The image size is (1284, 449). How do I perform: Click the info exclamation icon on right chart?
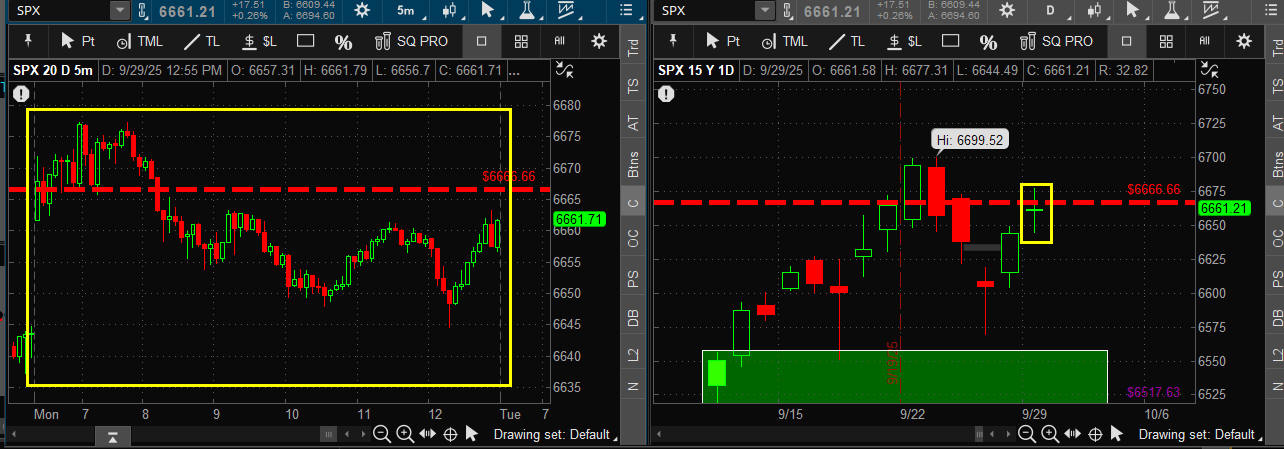666,92
